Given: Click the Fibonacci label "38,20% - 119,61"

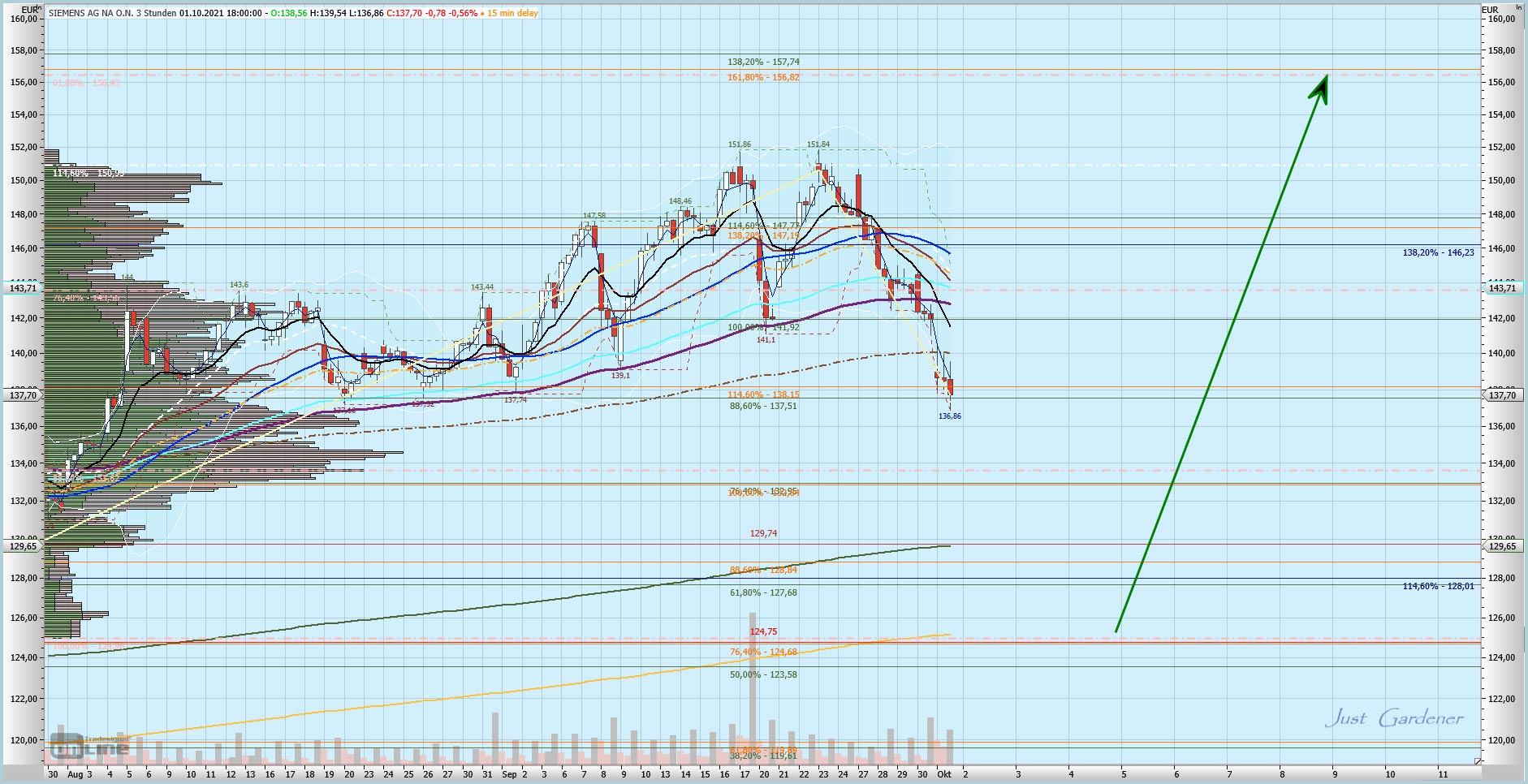Looking at the screenshot, I should click(763, 756).
